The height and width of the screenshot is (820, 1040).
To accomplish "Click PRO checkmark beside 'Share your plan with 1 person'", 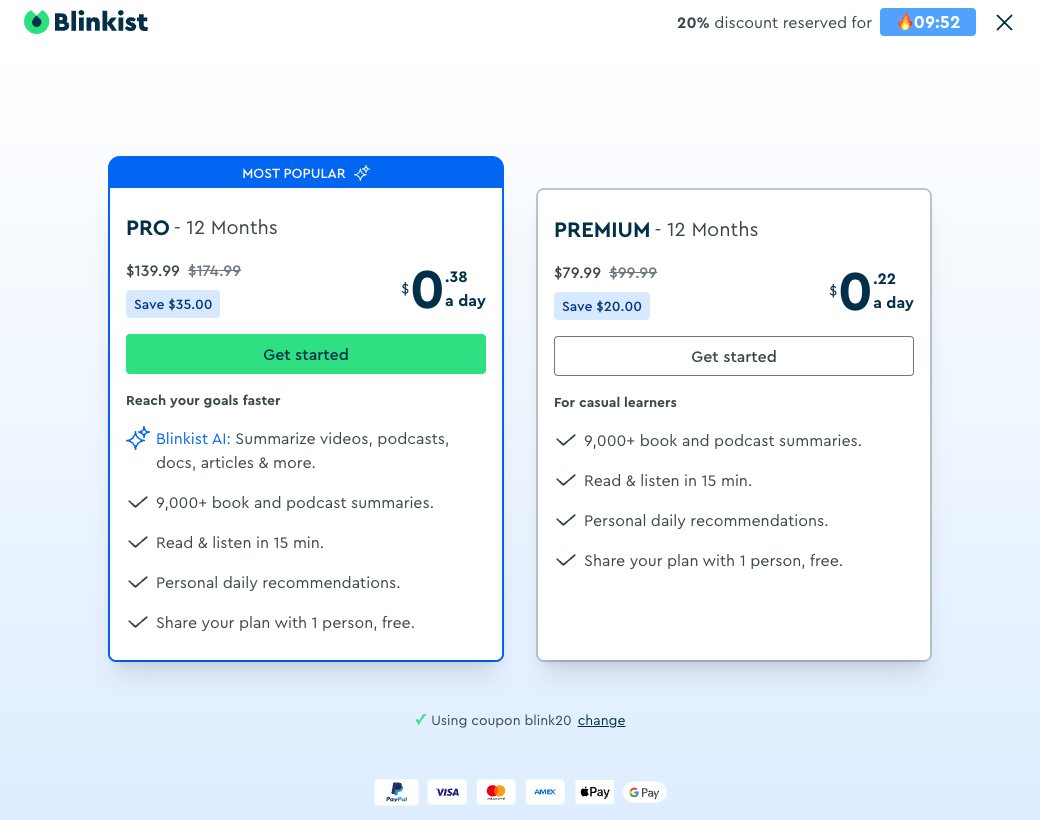I will [137, 622].
